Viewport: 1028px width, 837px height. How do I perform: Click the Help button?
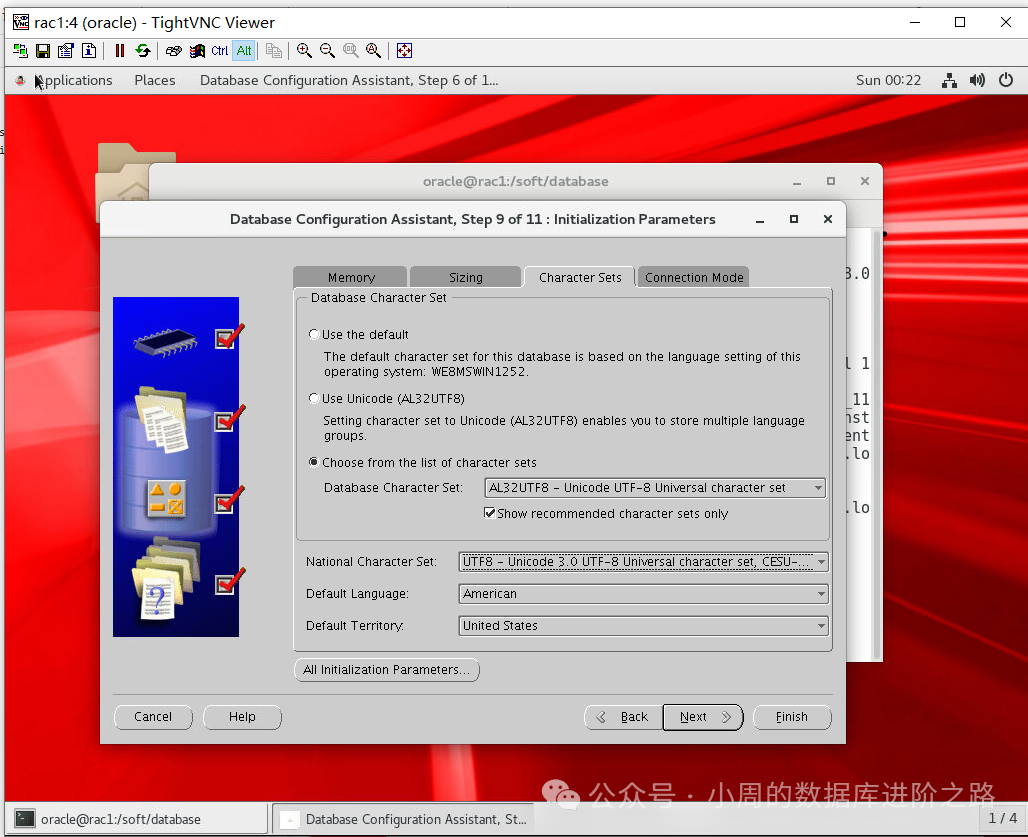tap(242, 716)
